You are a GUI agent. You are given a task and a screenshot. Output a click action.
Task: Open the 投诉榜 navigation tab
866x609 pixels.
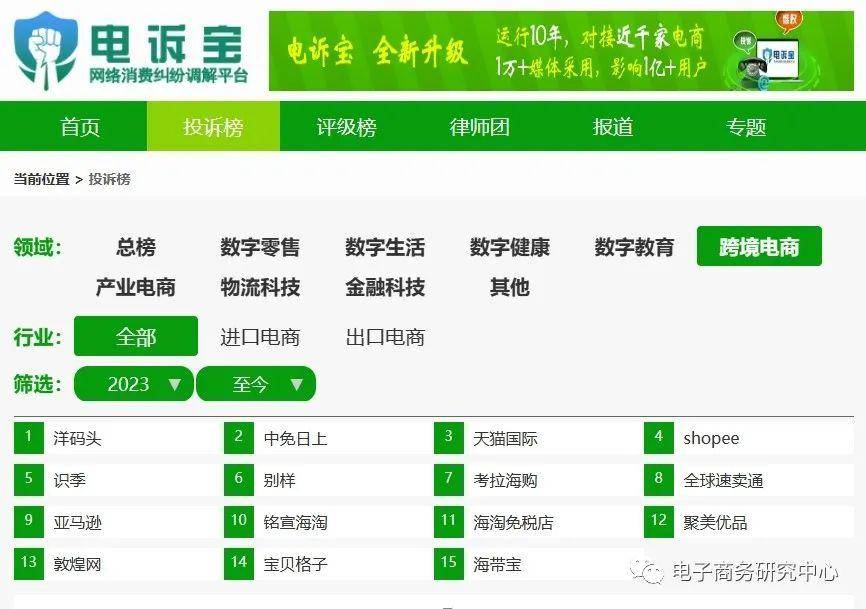[x=213, y=126]
